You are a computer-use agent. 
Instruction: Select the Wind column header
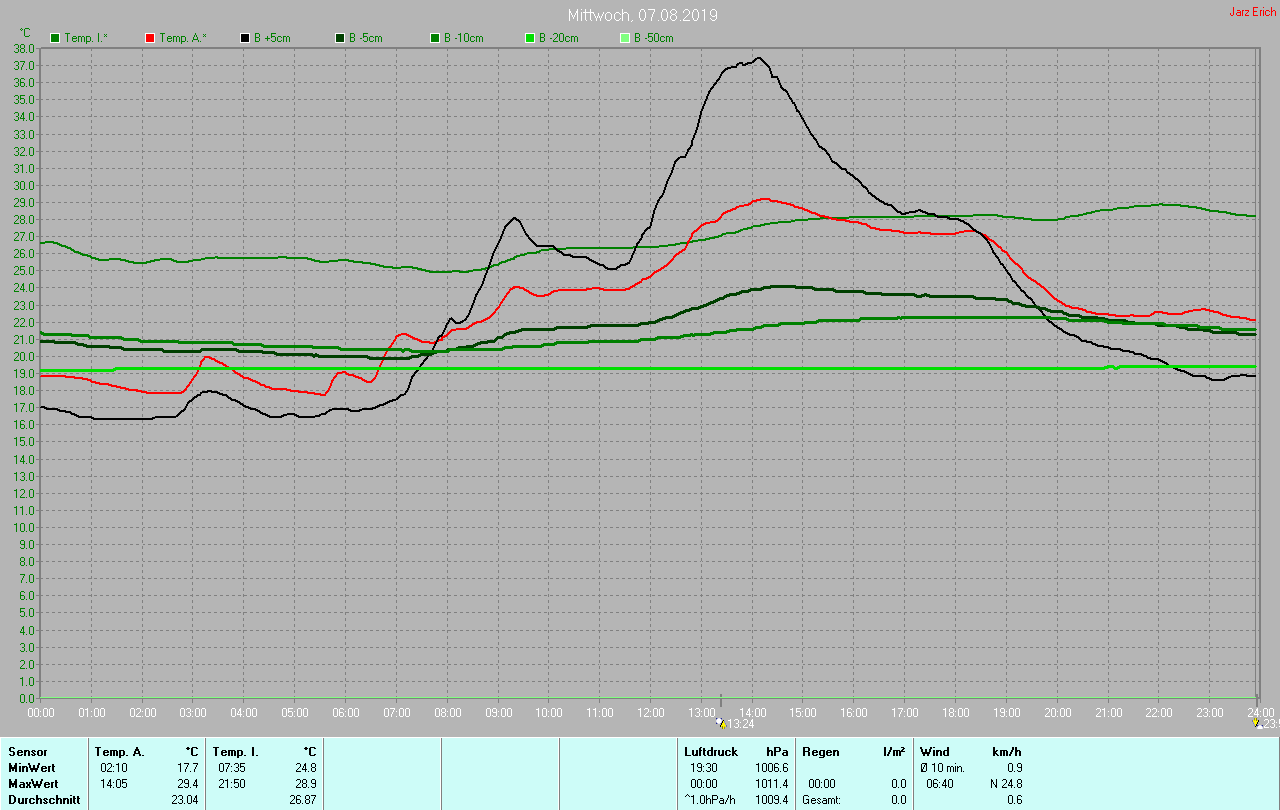pyautogui.click(x=935, y=752)
